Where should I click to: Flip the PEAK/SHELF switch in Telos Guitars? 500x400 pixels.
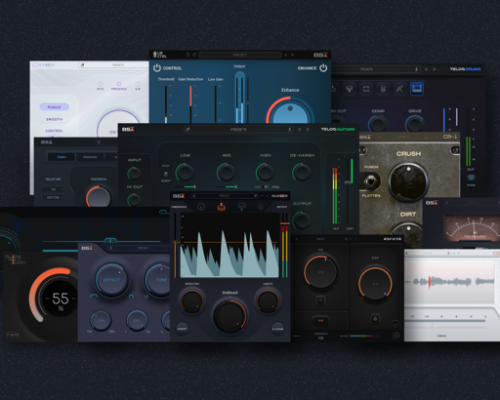coord(166,174)
